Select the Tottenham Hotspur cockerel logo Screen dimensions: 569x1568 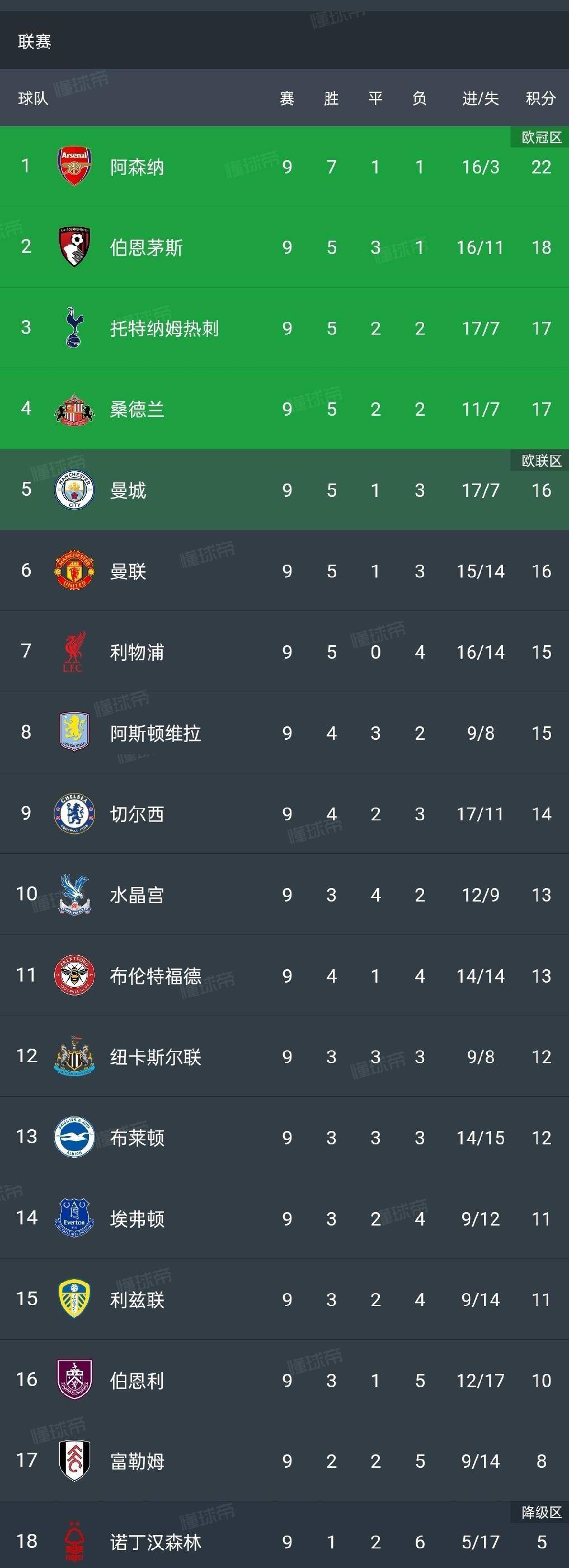(x=74, y=328)
